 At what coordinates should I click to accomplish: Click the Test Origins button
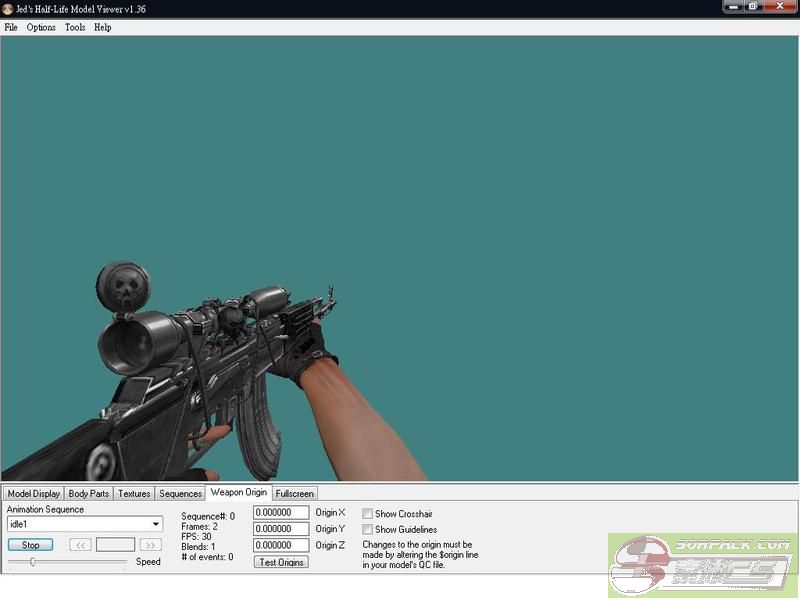pos(281,562)
